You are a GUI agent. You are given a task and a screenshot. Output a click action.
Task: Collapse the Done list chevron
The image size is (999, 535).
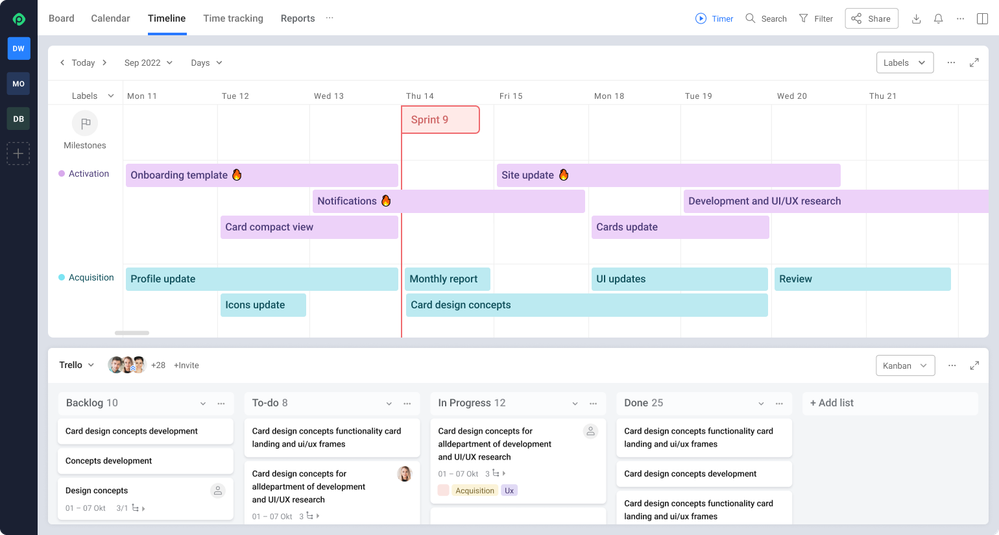(761, 404)
